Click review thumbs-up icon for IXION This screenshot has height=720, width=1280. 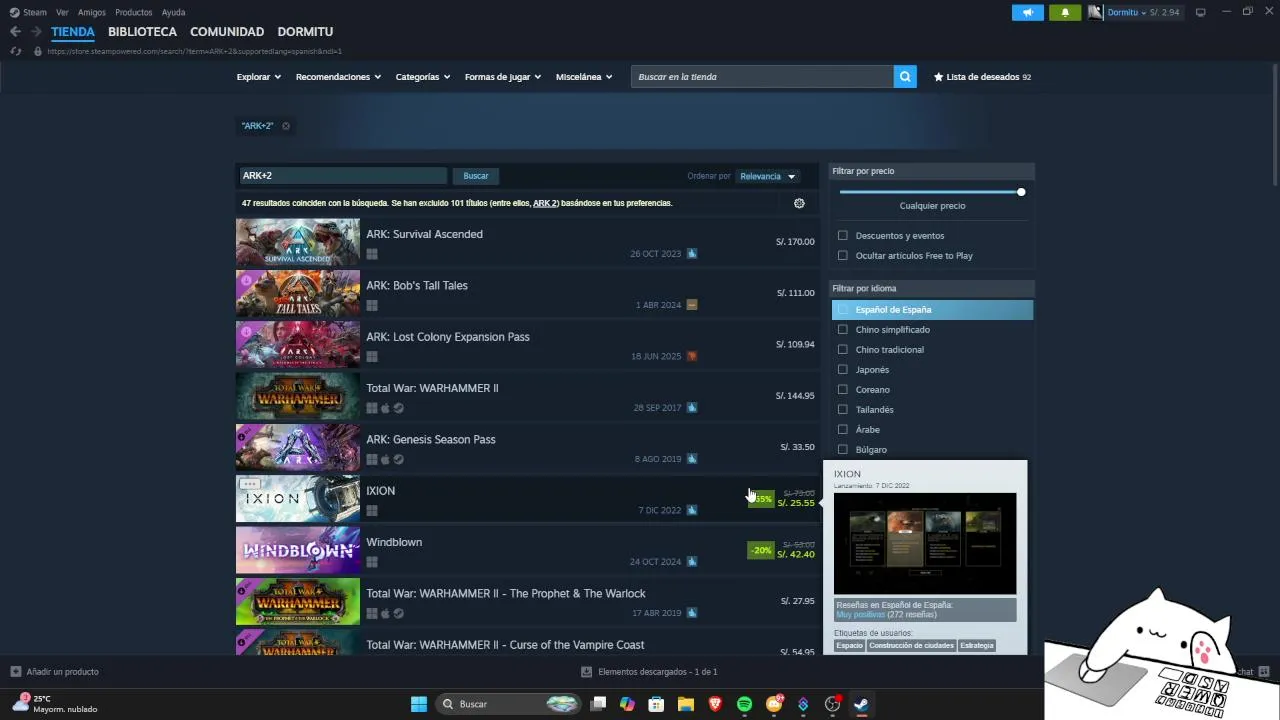[692, 510]
